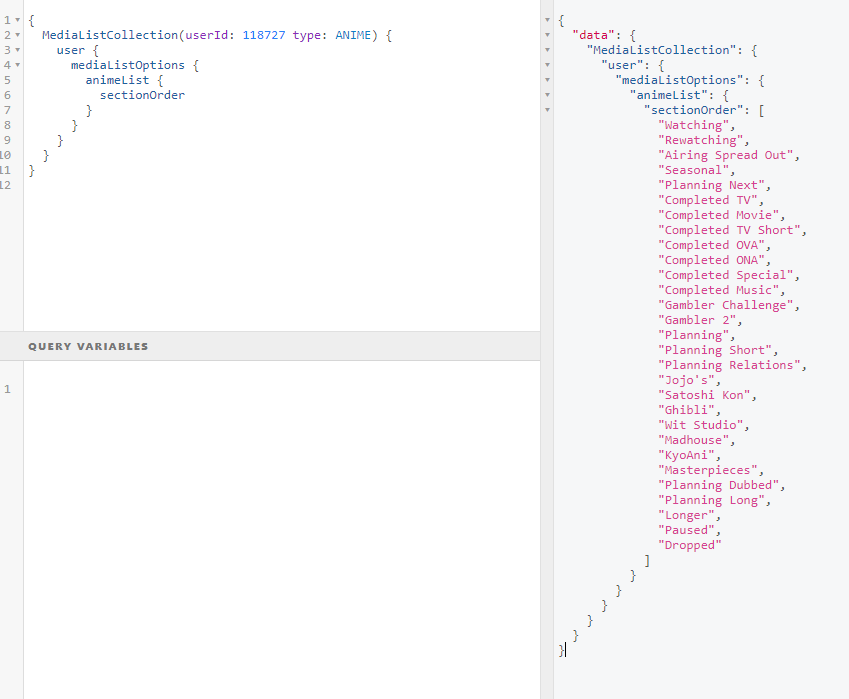This screenshot has height=699, width=849.
Task: Collapse the result root brace fold arrow
Action: [547, 20]
